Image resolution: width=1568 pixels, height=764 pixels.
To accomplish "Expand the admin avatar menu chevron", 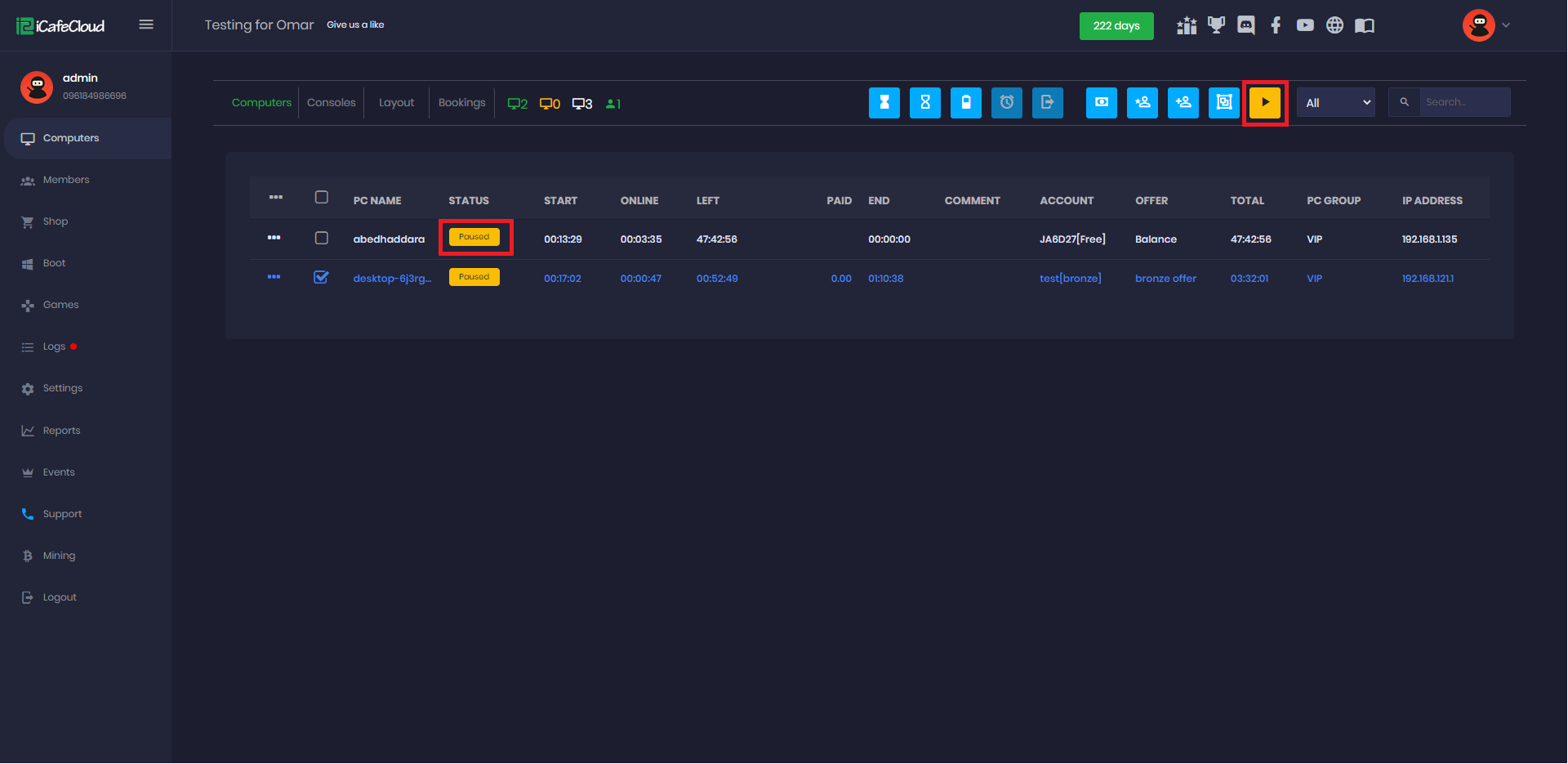I will tap(1506, 25).
